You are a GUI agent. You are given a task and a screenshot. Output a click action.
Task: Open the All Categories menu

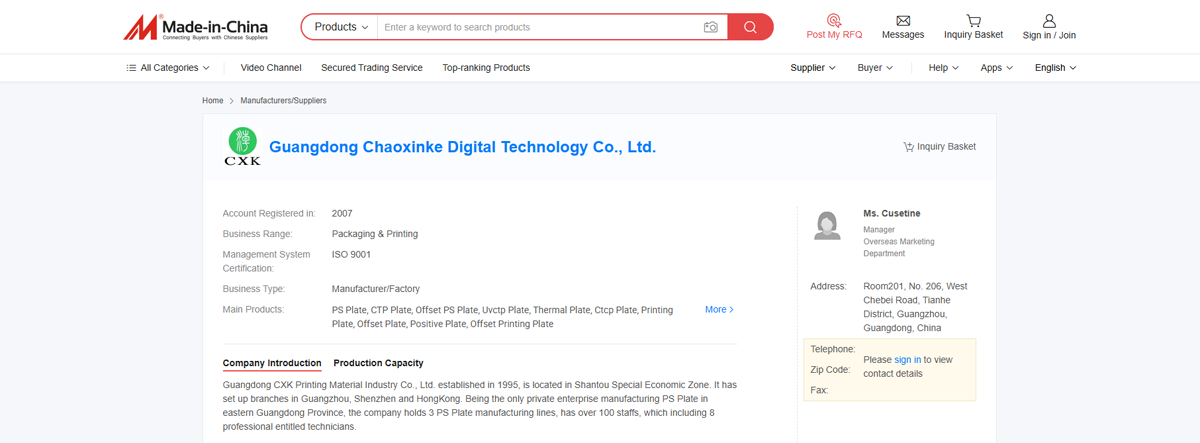pyautogui.click(x=168, y=68)
